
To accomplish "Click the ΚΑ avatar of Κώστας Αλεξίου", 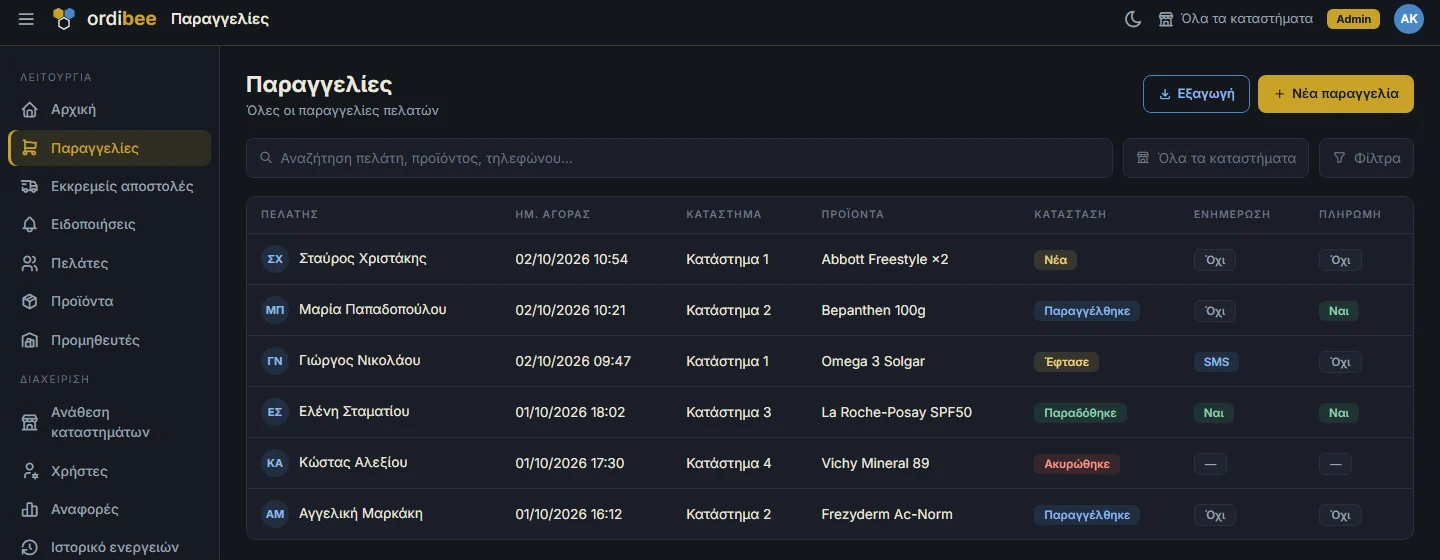I will pyautogui.click(x=275, y=463).
